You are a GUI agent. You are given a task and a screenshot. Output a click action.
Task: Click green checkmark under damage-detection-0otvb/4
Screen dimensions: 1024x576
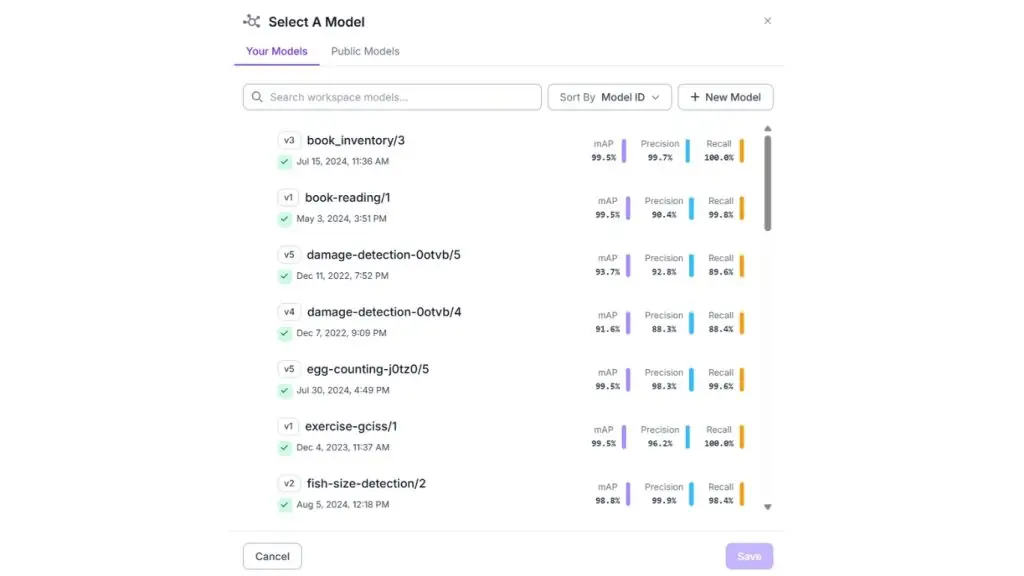(x=285, y=333)
